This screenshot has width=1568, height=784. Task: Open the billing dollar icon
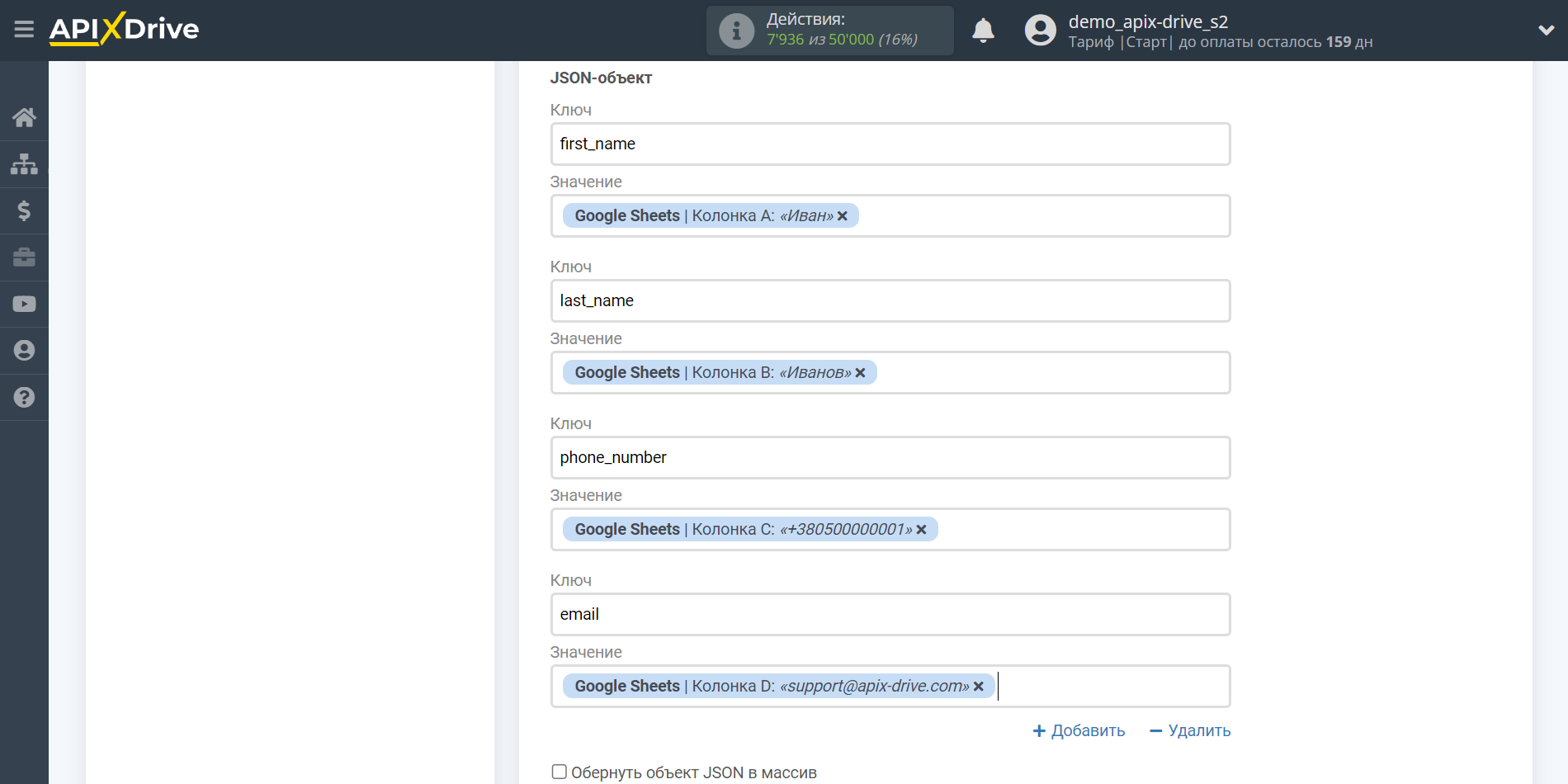tap(24, 210)
